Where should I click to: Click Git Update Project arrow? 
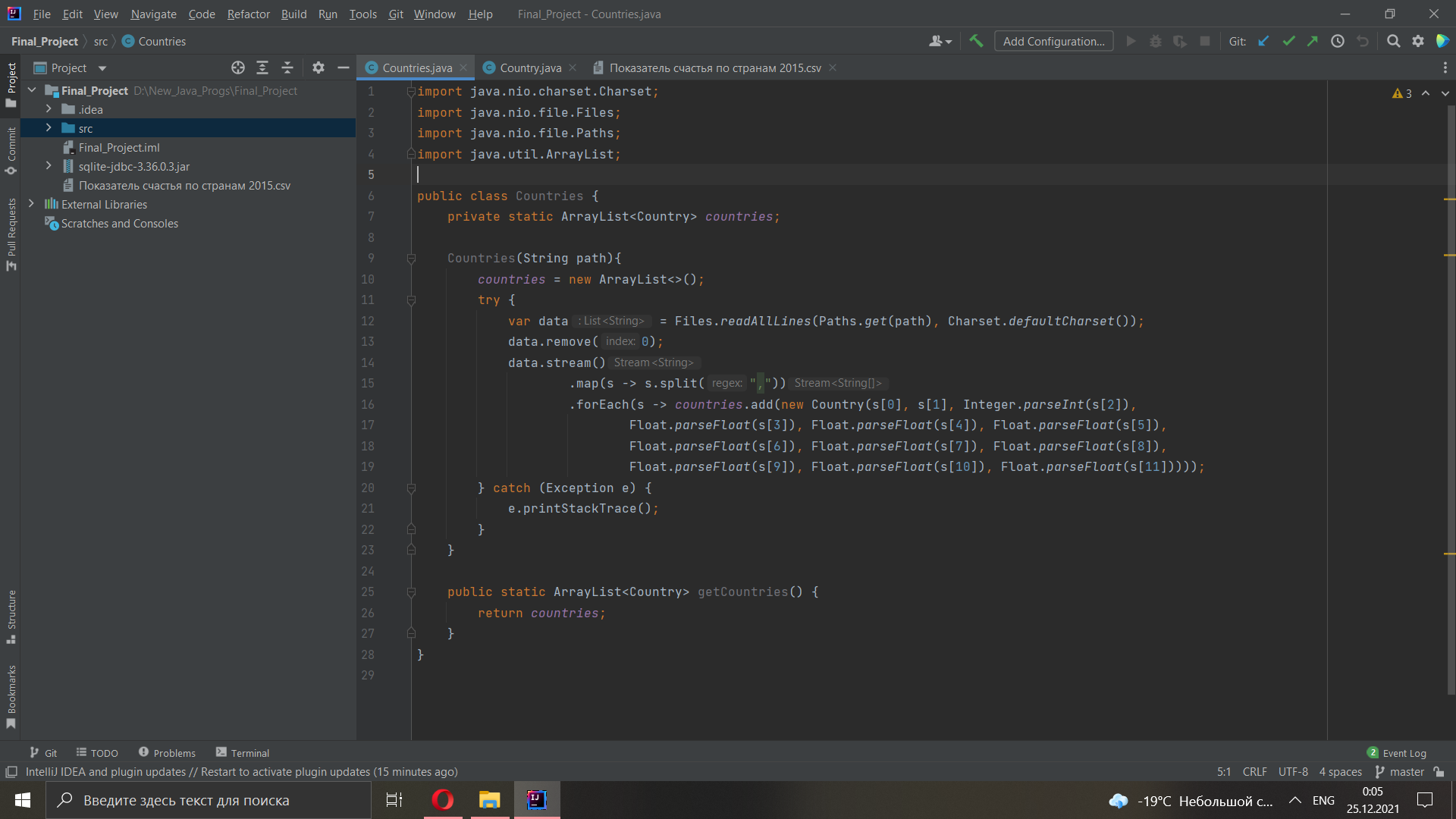[x=1263, y=41]
